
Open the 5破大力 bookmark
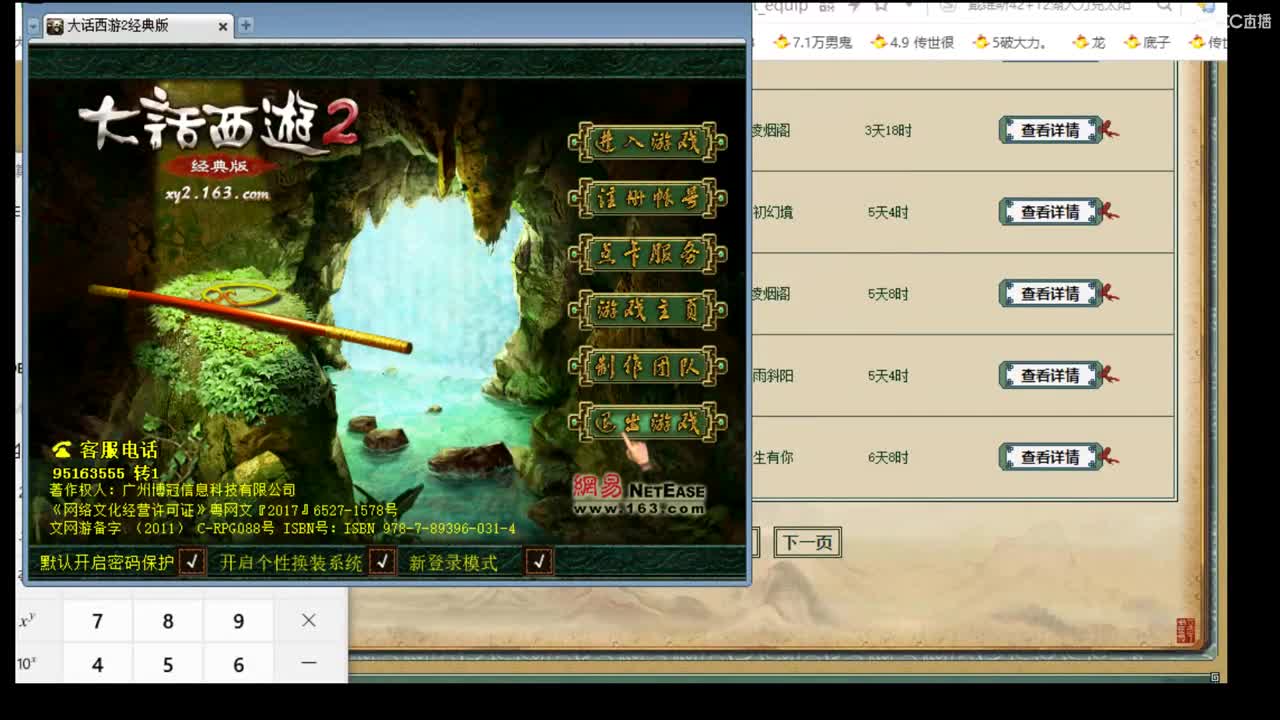[x=1008, y=42]
